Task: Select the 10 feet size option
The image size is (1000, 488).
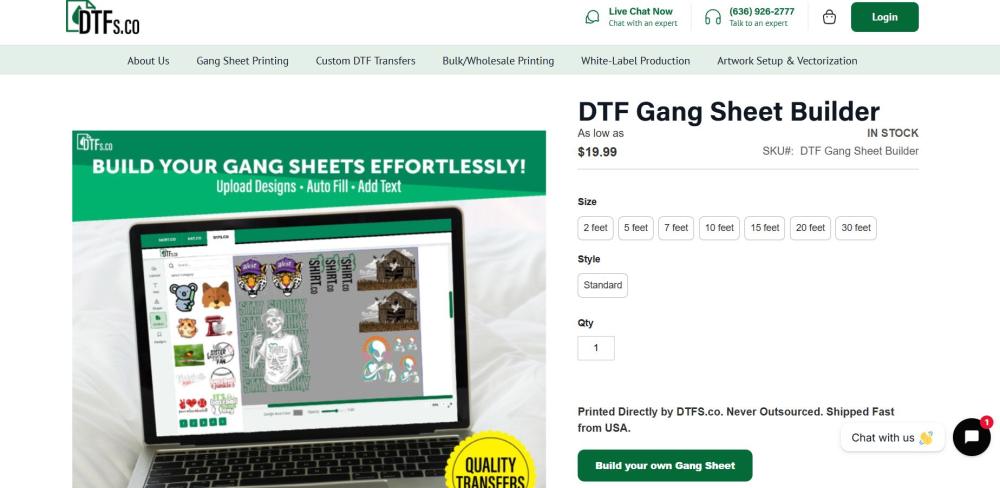Action: coord(719,228)
